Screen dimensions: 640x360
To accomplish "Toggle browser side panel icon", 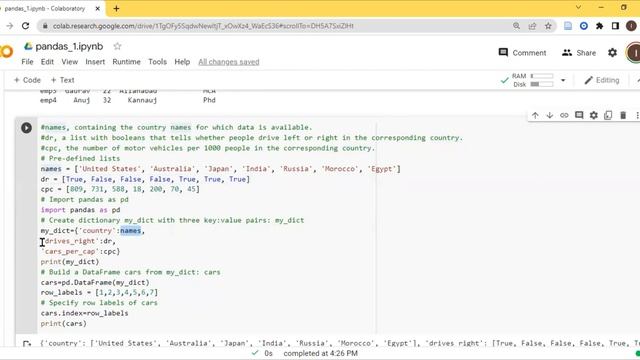I will (615, 26).
